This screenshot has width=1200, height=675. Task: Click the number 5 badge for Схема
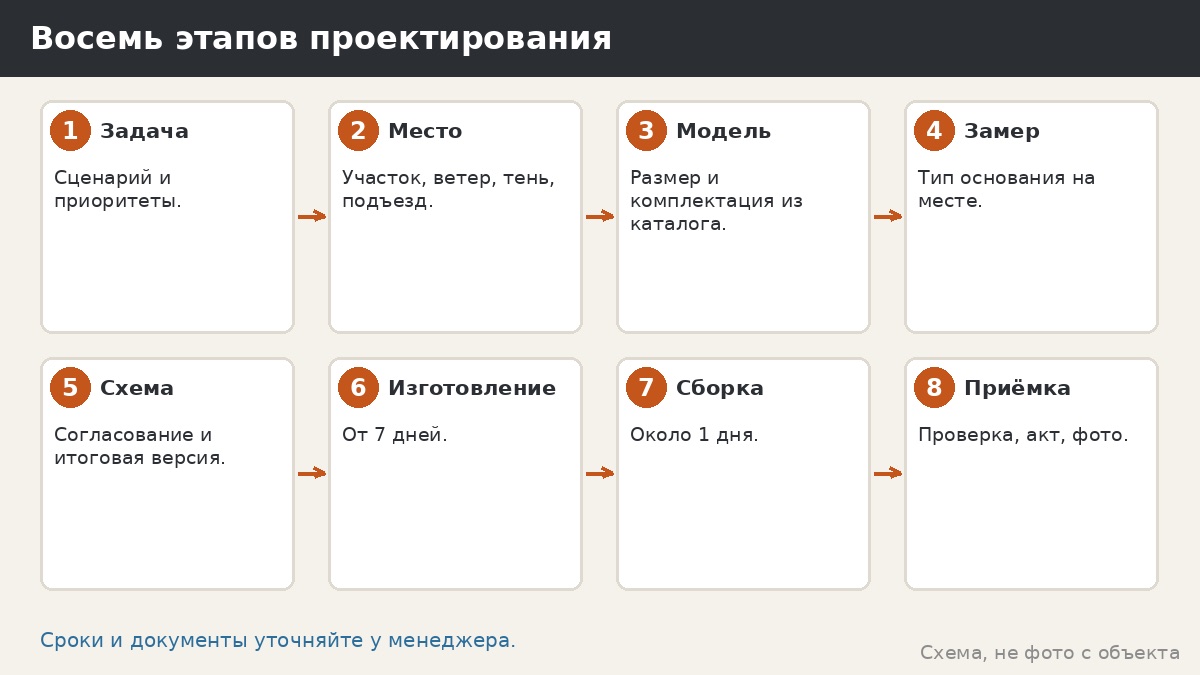click(70, 388)
